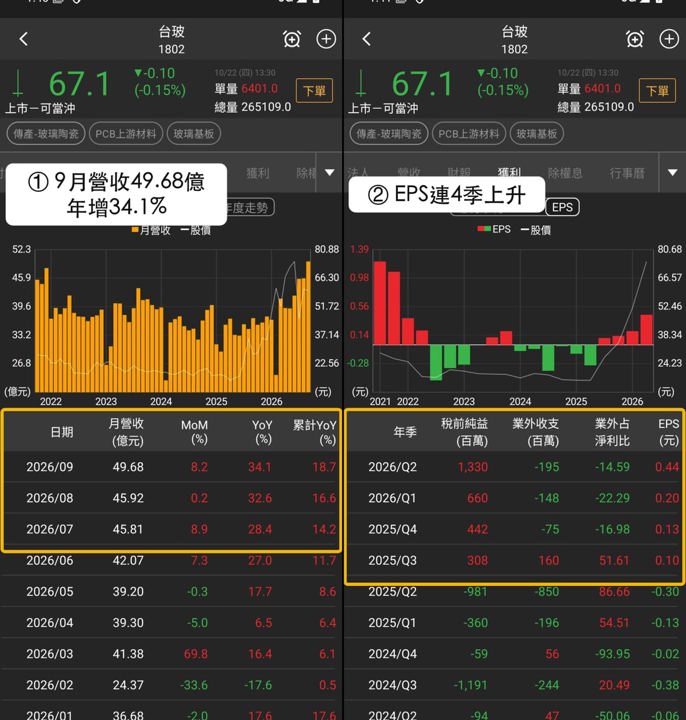Click the 2026/Q2 earnings row
Image resolution: width=686 pixels, height=720 pixels.
point(515,467)
